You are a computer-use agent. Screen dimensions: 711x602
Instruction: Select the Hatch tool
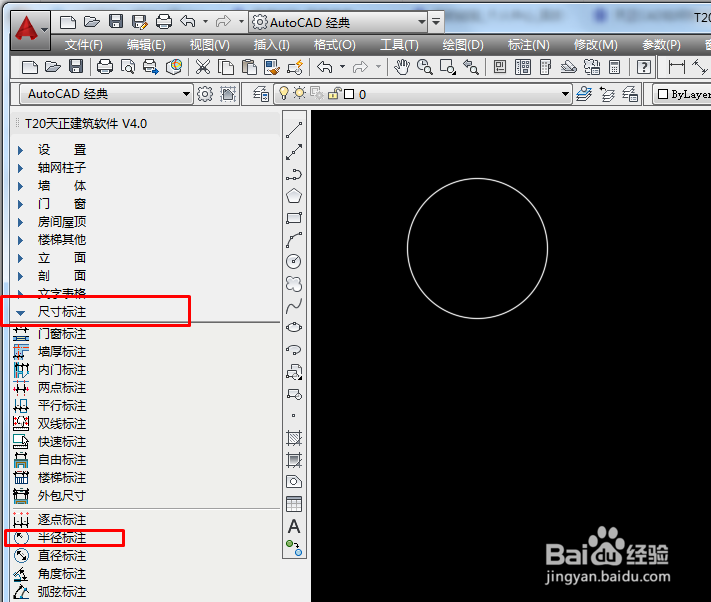[294, 438]
